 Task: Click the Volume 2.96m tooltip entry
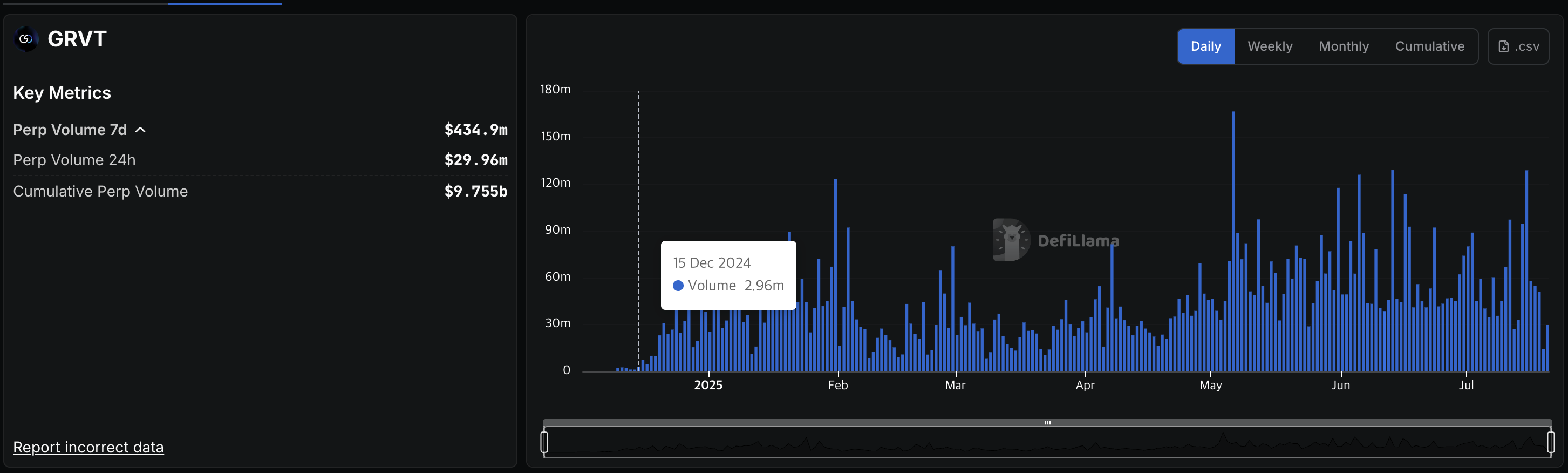[728, 286]
